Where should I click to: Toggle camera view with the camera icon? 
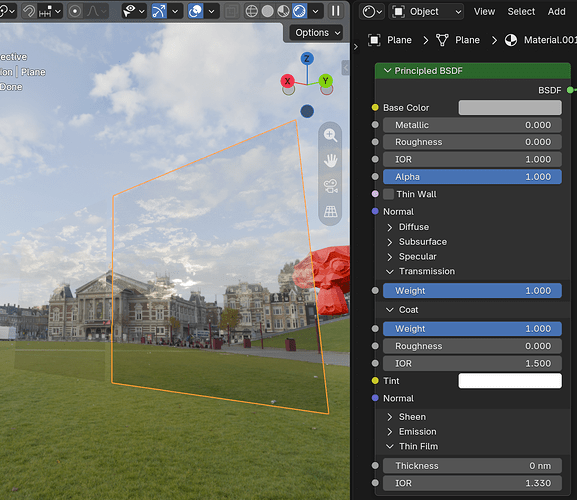(x=330, y=186)
